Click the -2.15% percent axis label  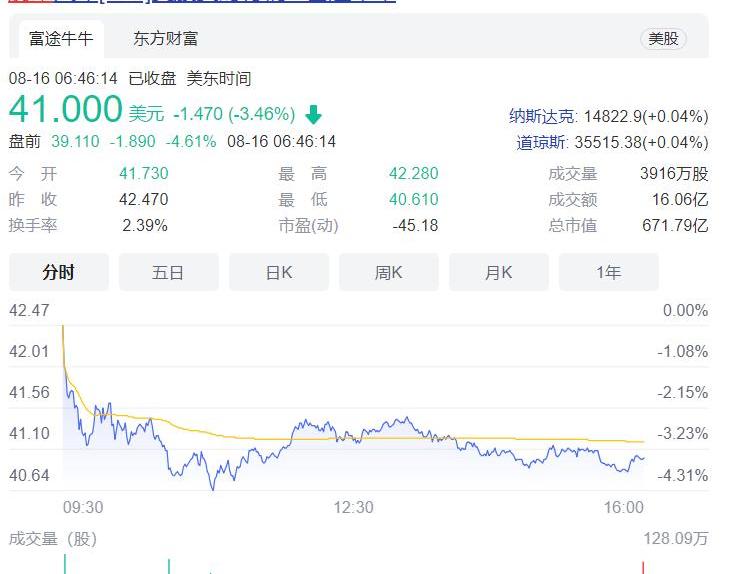pos(683,392)
